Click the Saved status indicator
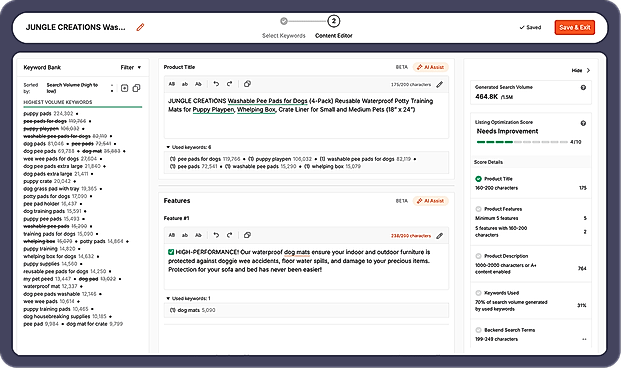This screenshot has height=368, width=621. click(x=530, y=27)
